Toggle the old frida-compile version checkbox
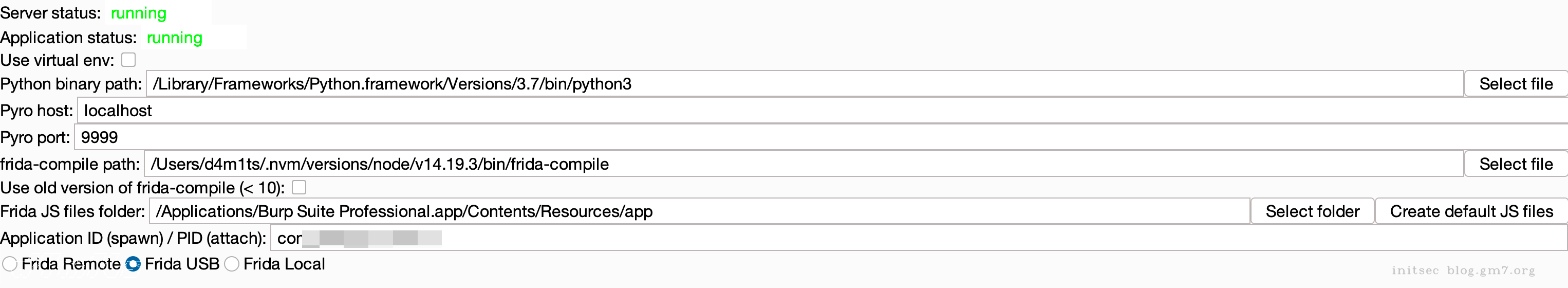The width and height of the screenshot is (1568, 288). coord(299,188)
